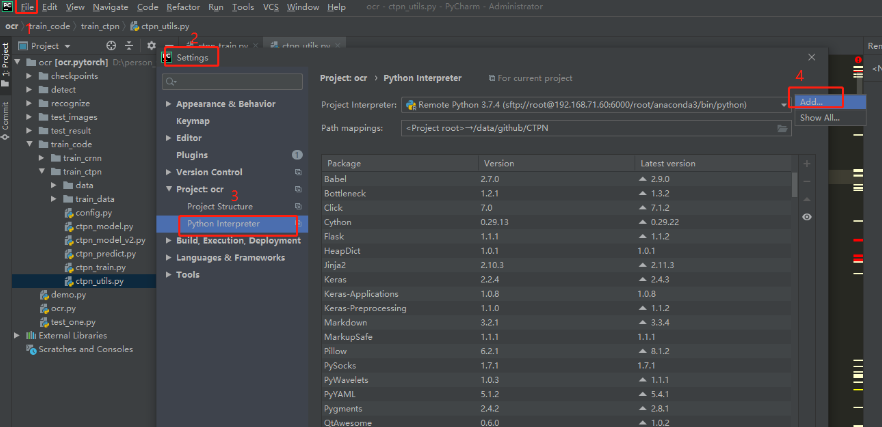Viewport: 882px width, 427px height.
Task: Open the Run menu
Action: tap(215, 7)
